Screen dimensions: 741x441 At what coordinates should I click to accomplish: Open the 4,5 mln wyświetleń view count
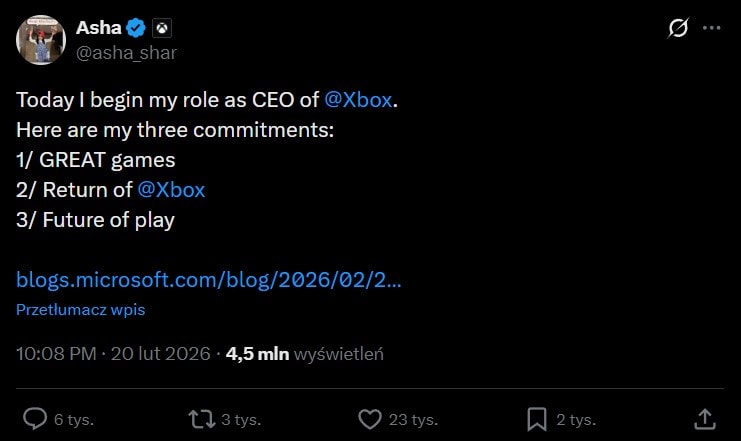305,354
